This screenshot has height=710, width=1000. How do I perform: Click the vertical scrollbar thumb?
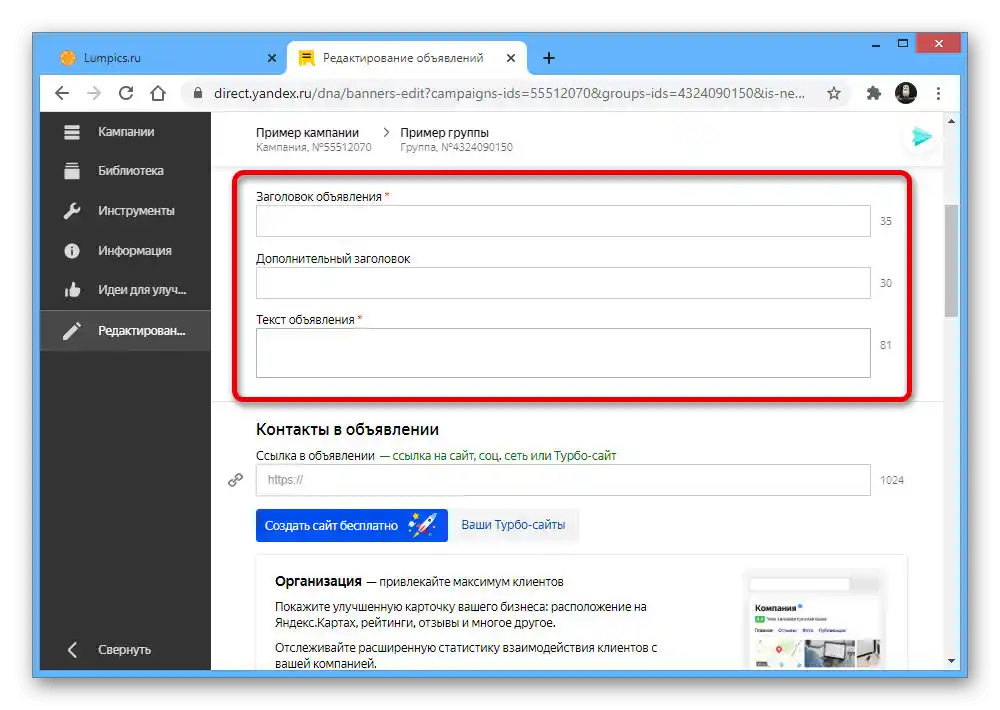[952, 260]
